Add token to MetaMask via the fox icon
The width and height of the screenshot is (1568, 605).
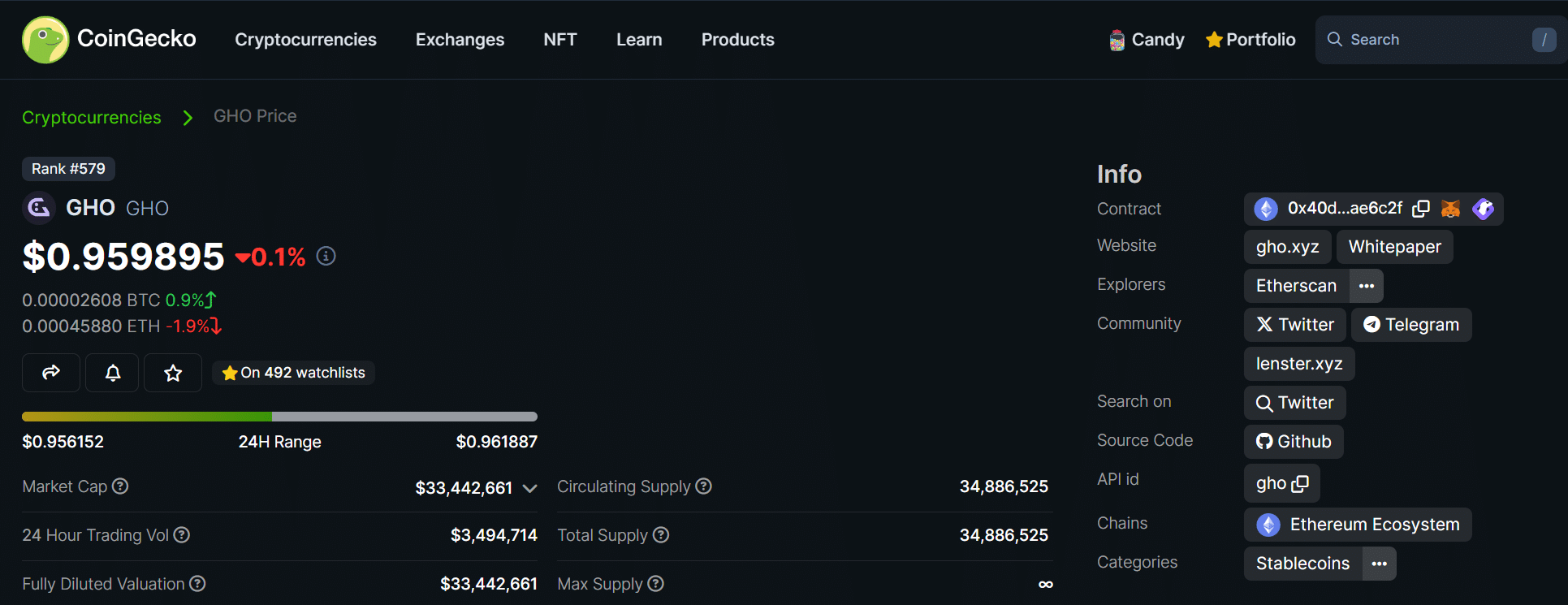(x=1451, y=209)
